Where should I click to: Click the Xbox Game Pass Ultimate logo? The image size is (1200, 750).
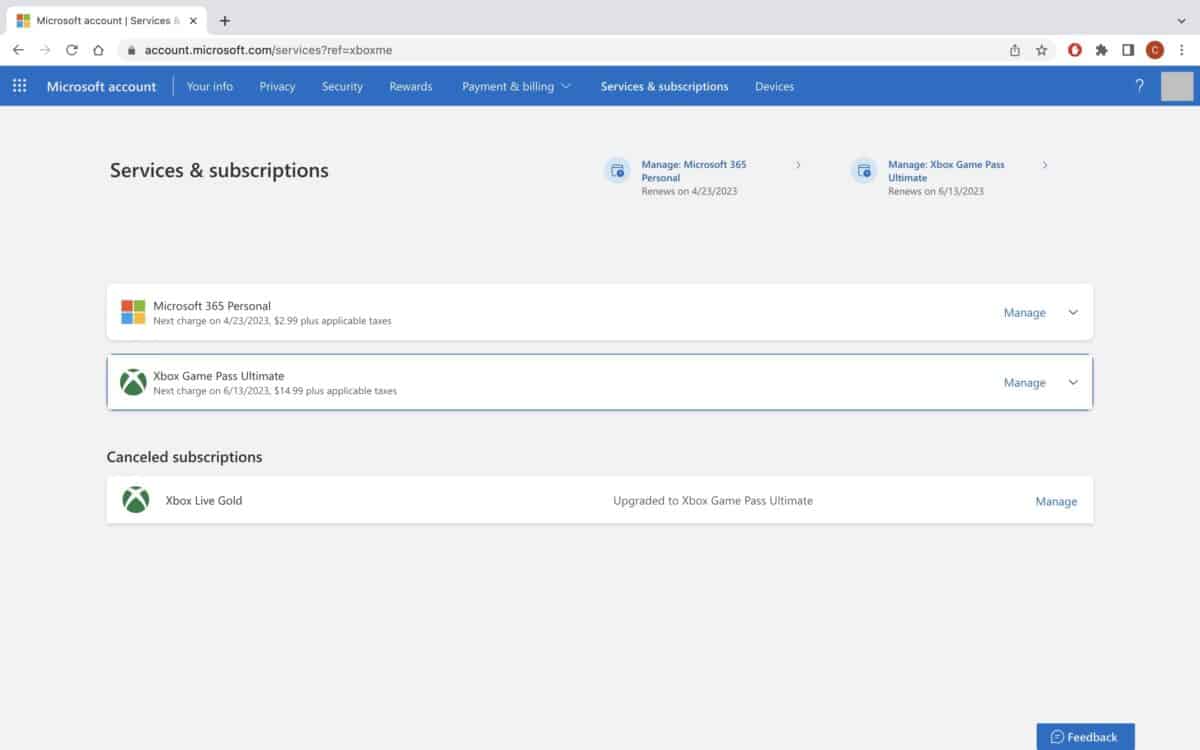[x=133, y=382]
